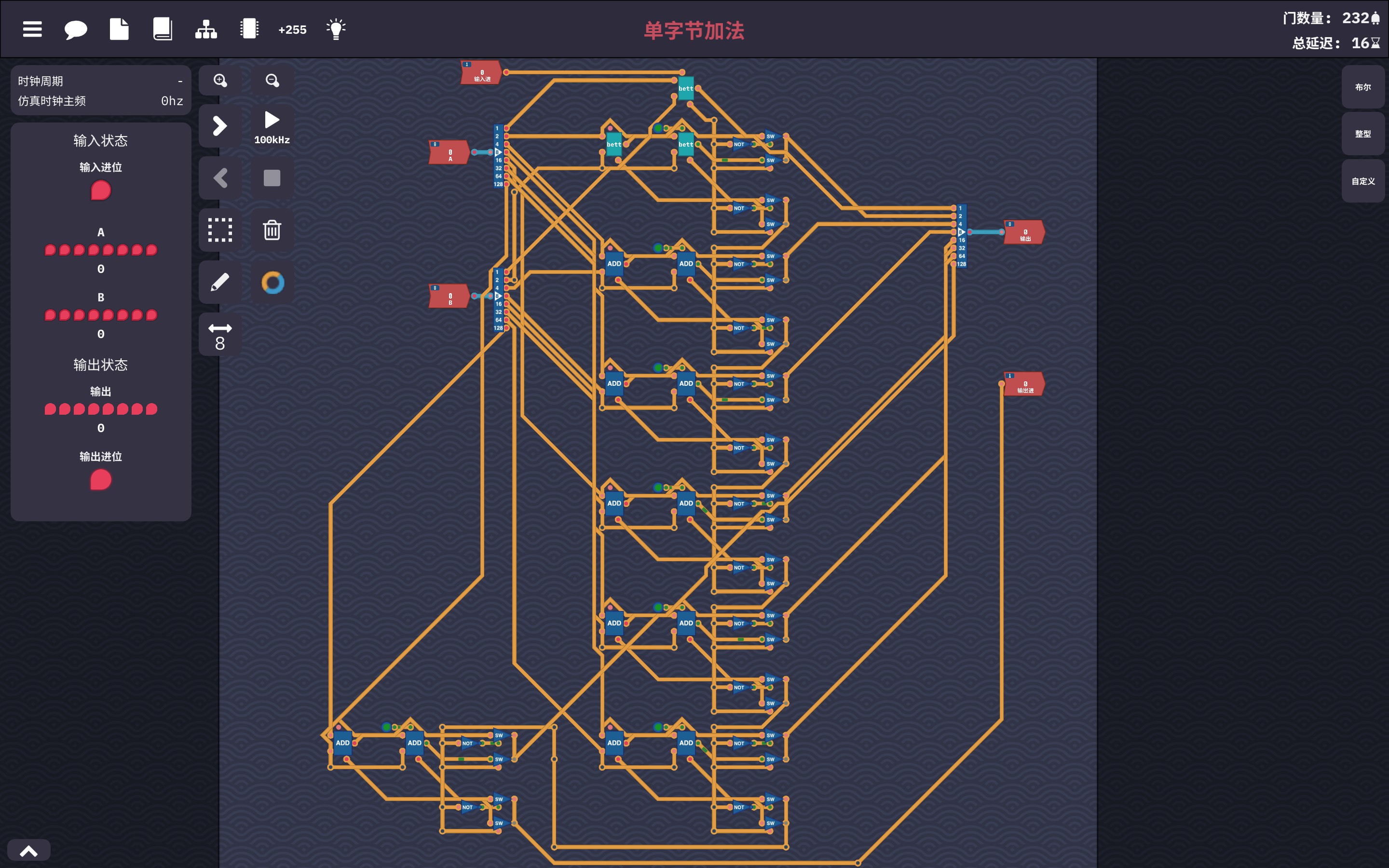Click the chip component icon in top bar
The width and height of the screenshot is (1389, 868).
coord(250,29)
